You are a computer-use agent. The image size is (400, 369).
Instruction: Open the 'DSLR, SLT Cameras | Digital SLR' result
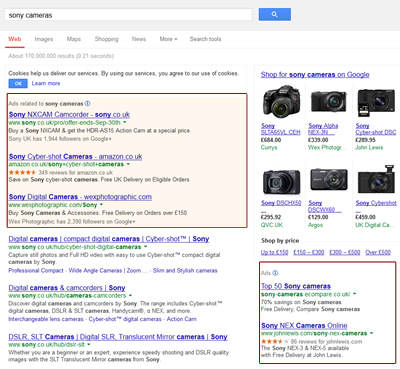pos(118,337)
